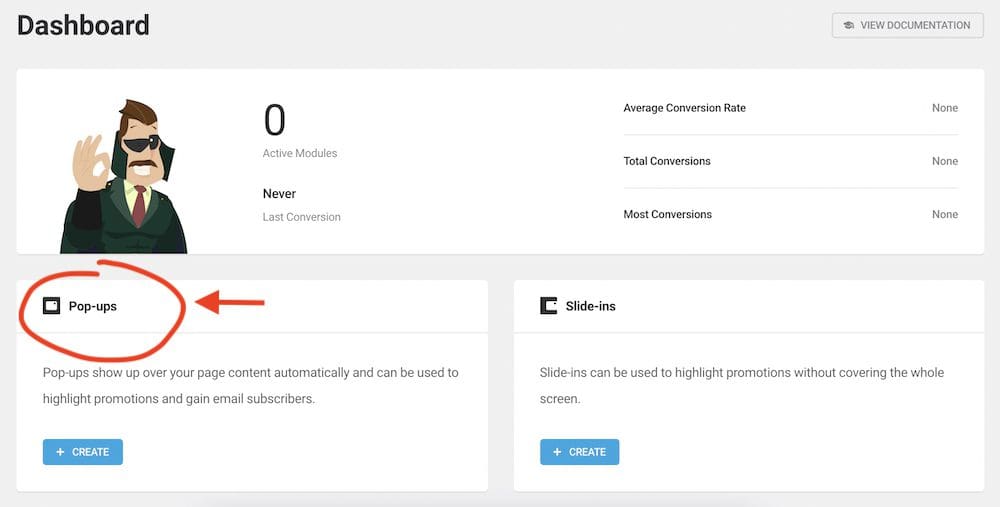Click the mascot character illustration

[123, 178]
